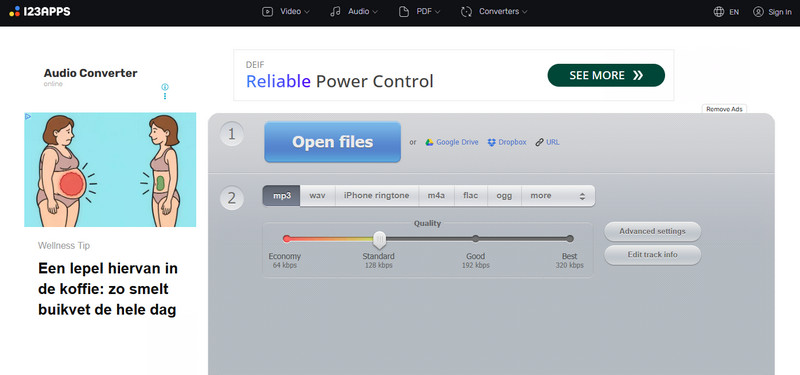Click the PDF document icon

(404, 12)
